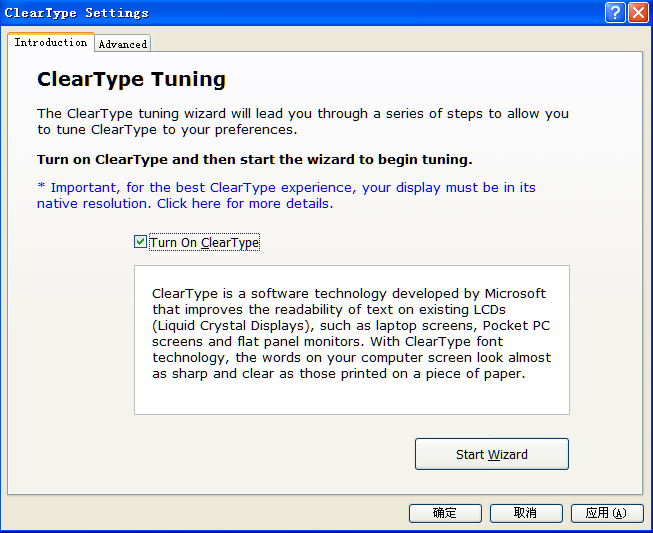Cancel the dialog with 取消

point(526,513)
